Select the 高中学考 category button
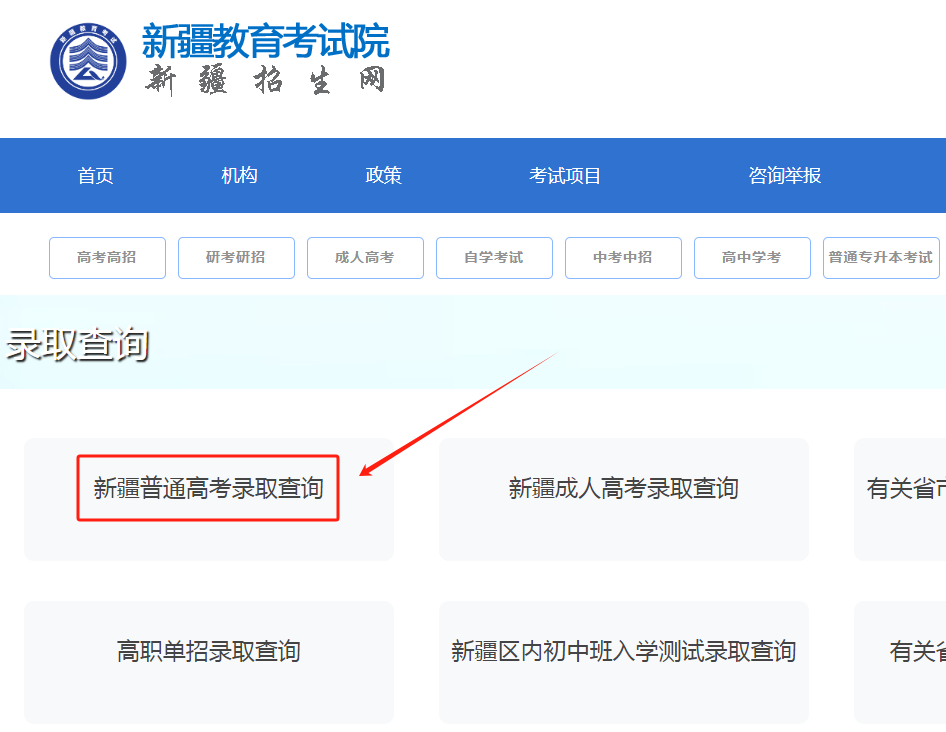The image size is (946, 732). pyautogui.click(x=752, y=258)
